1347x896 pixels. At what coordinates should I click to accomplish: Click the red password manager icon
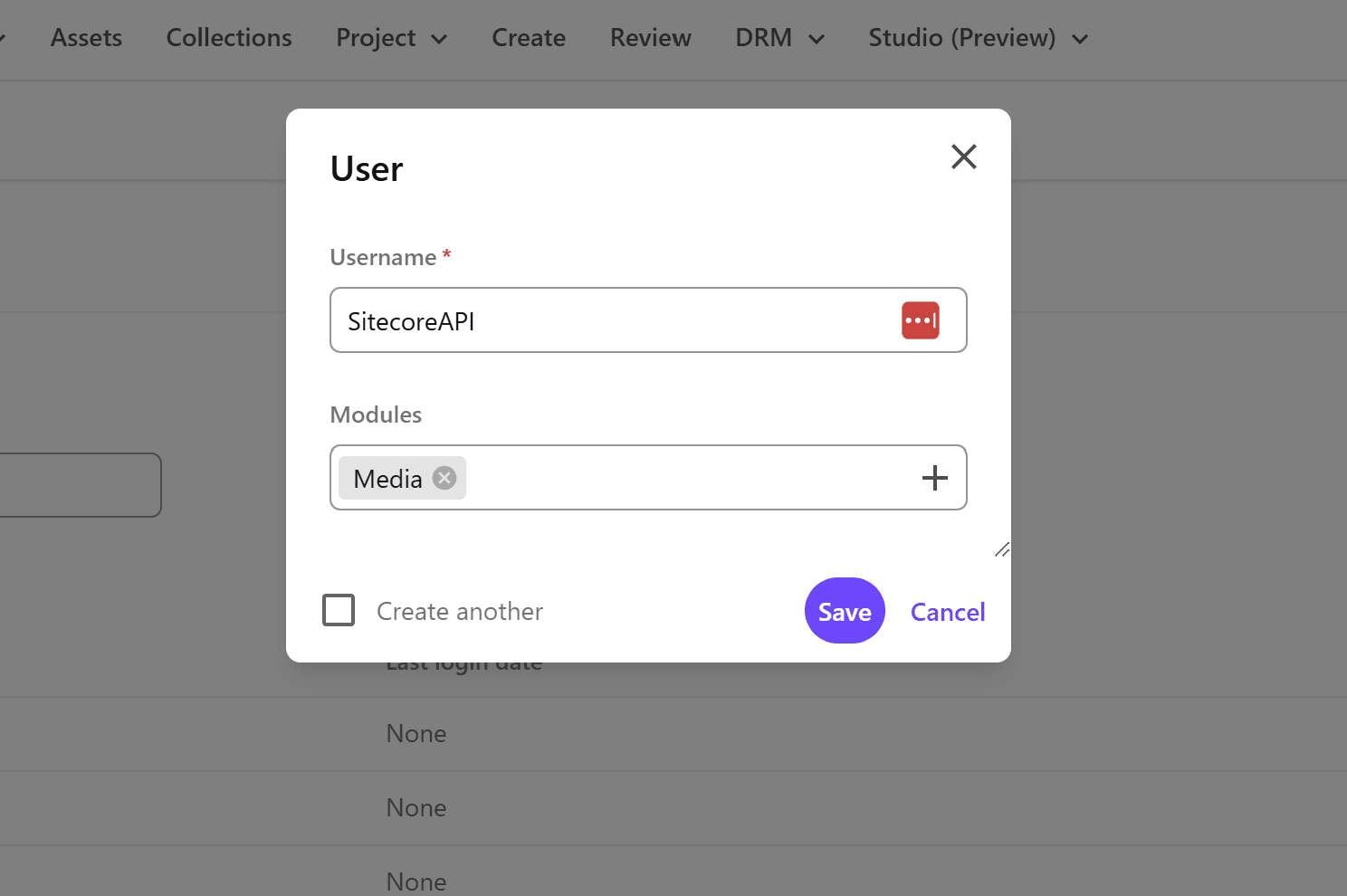[x=920, y=320]
